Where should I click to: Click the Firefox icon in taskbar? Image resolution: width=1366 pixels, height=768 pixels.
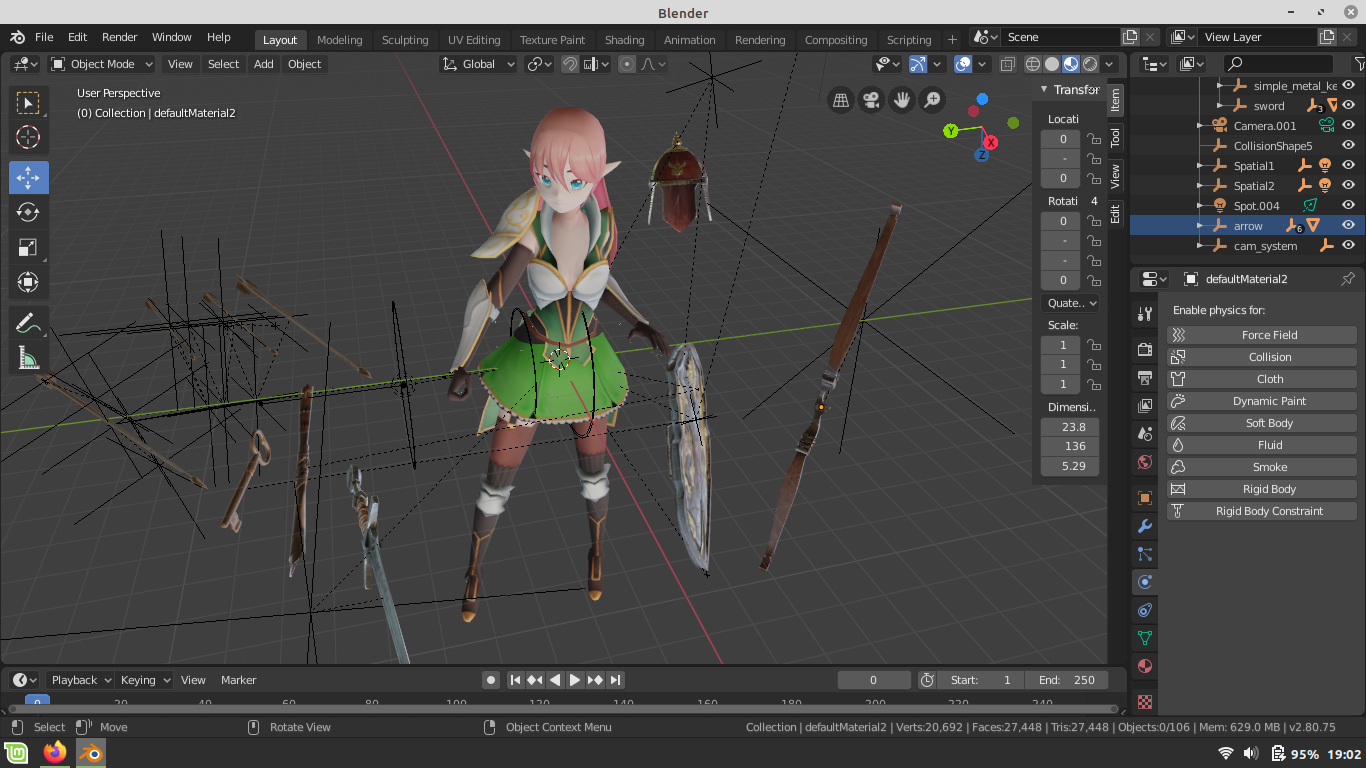point(55,752)
